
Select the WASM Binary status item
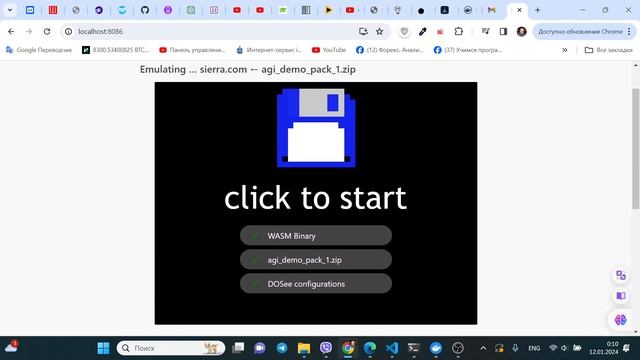click(x=316, y=236)
